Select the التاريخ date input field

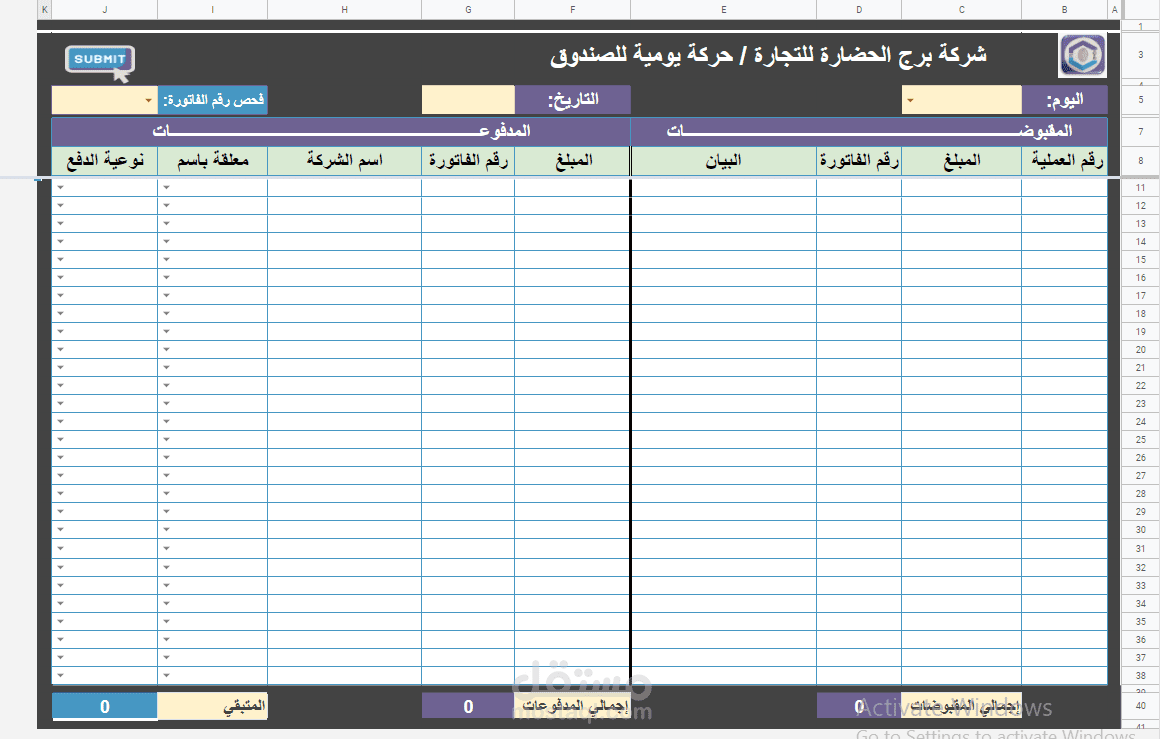coord(468,100)
